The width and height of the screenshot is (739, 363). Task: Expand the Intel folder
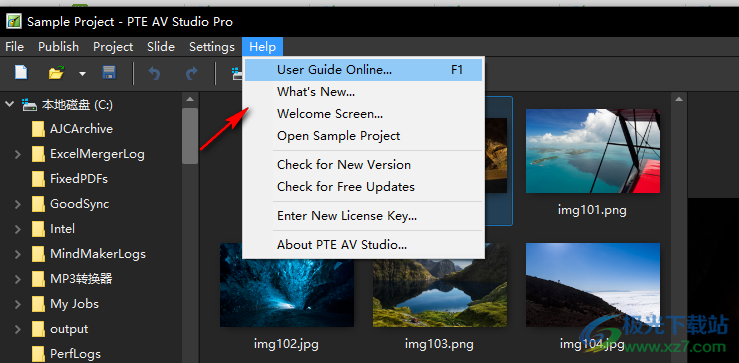[x=18, y=229]
